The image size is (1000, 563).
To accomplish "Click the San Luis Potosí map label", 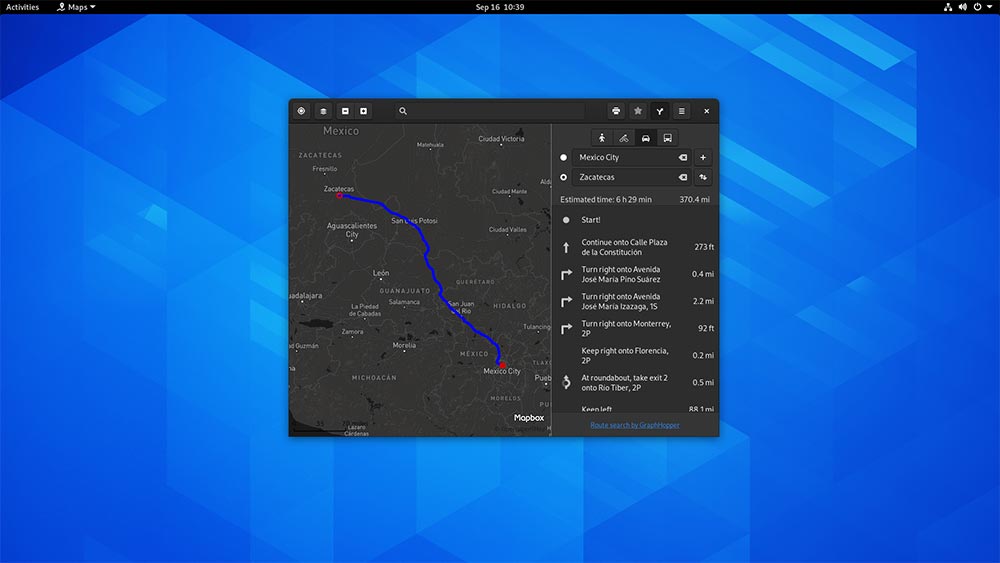I will [415, 221].
